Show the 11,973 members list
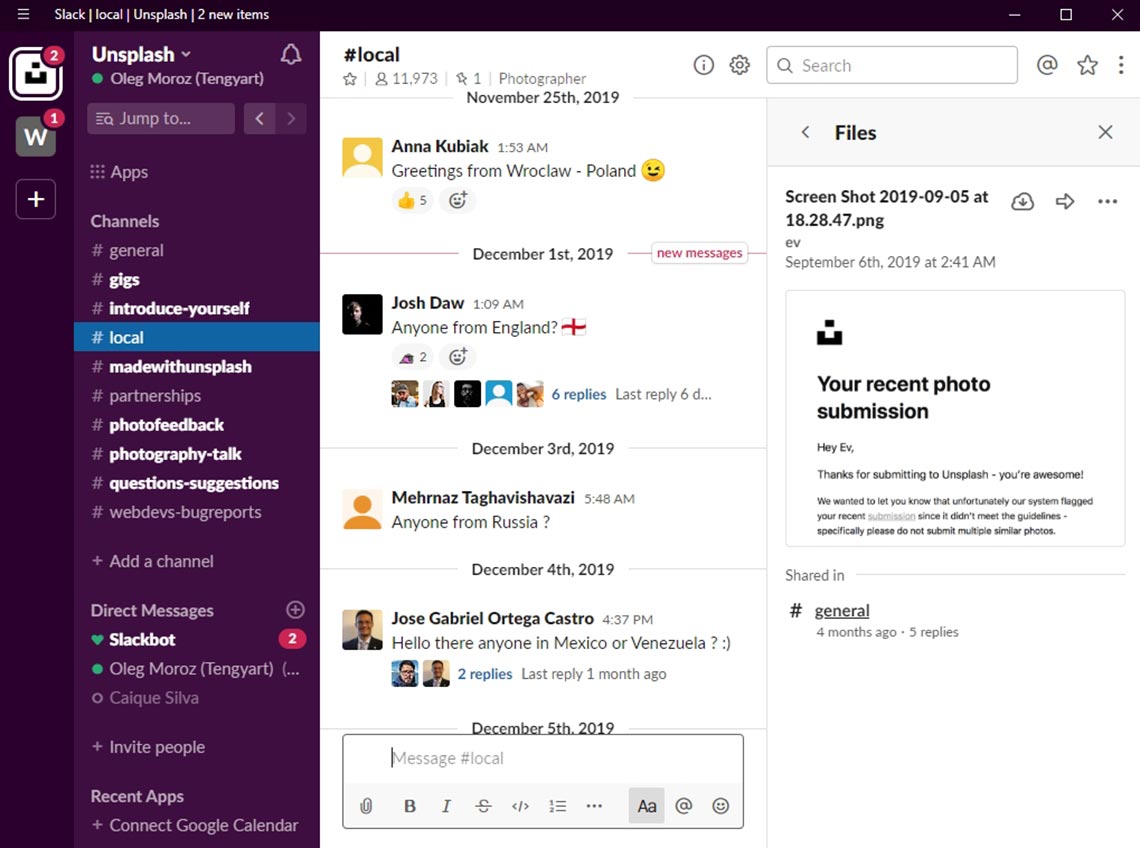Screen dimensions: 1140x848 [x=406, y=79]
